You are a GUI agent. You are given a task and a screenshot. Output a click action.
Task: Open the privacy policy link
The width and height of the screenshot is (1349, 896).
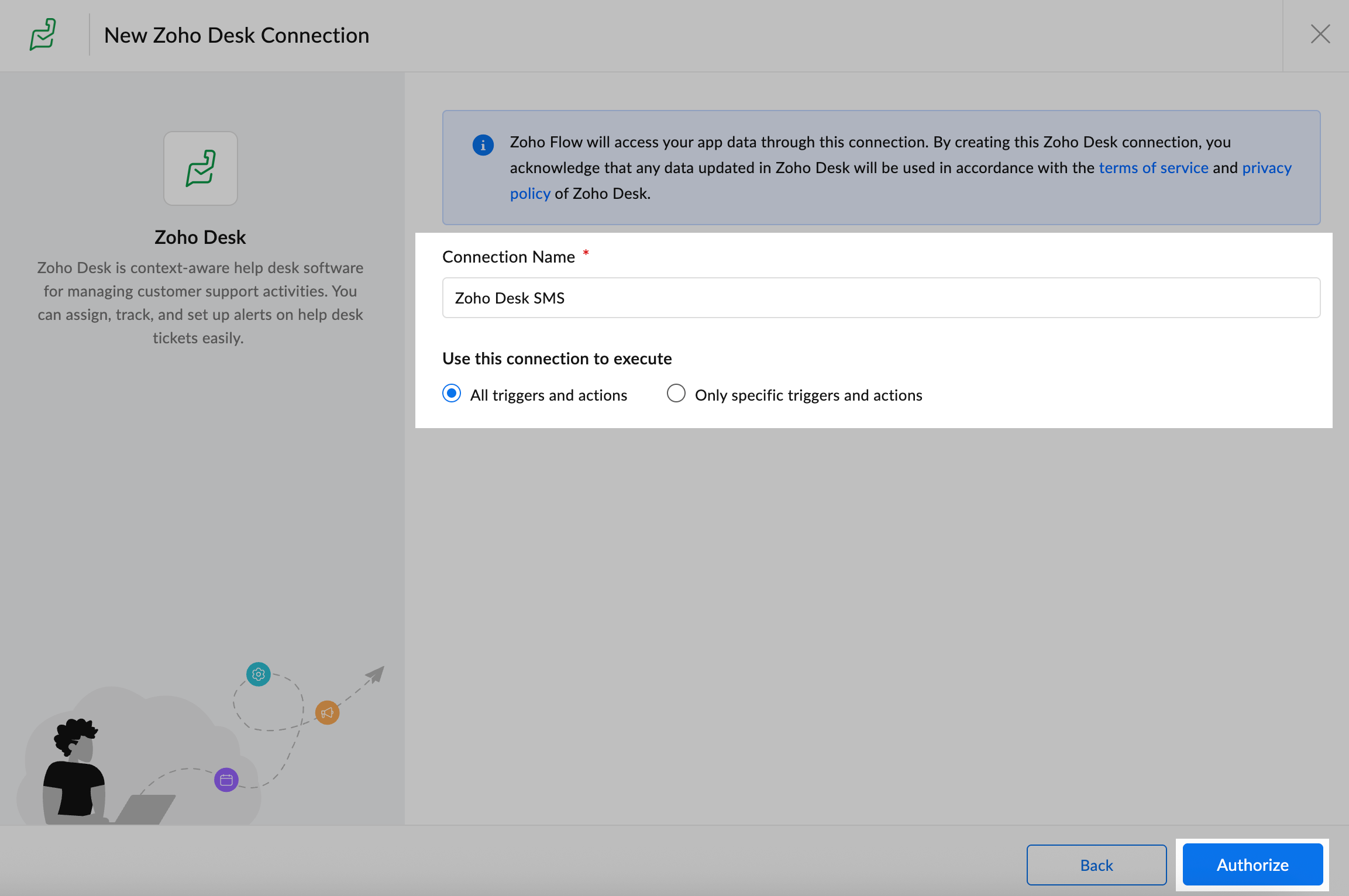(1267, 168)
